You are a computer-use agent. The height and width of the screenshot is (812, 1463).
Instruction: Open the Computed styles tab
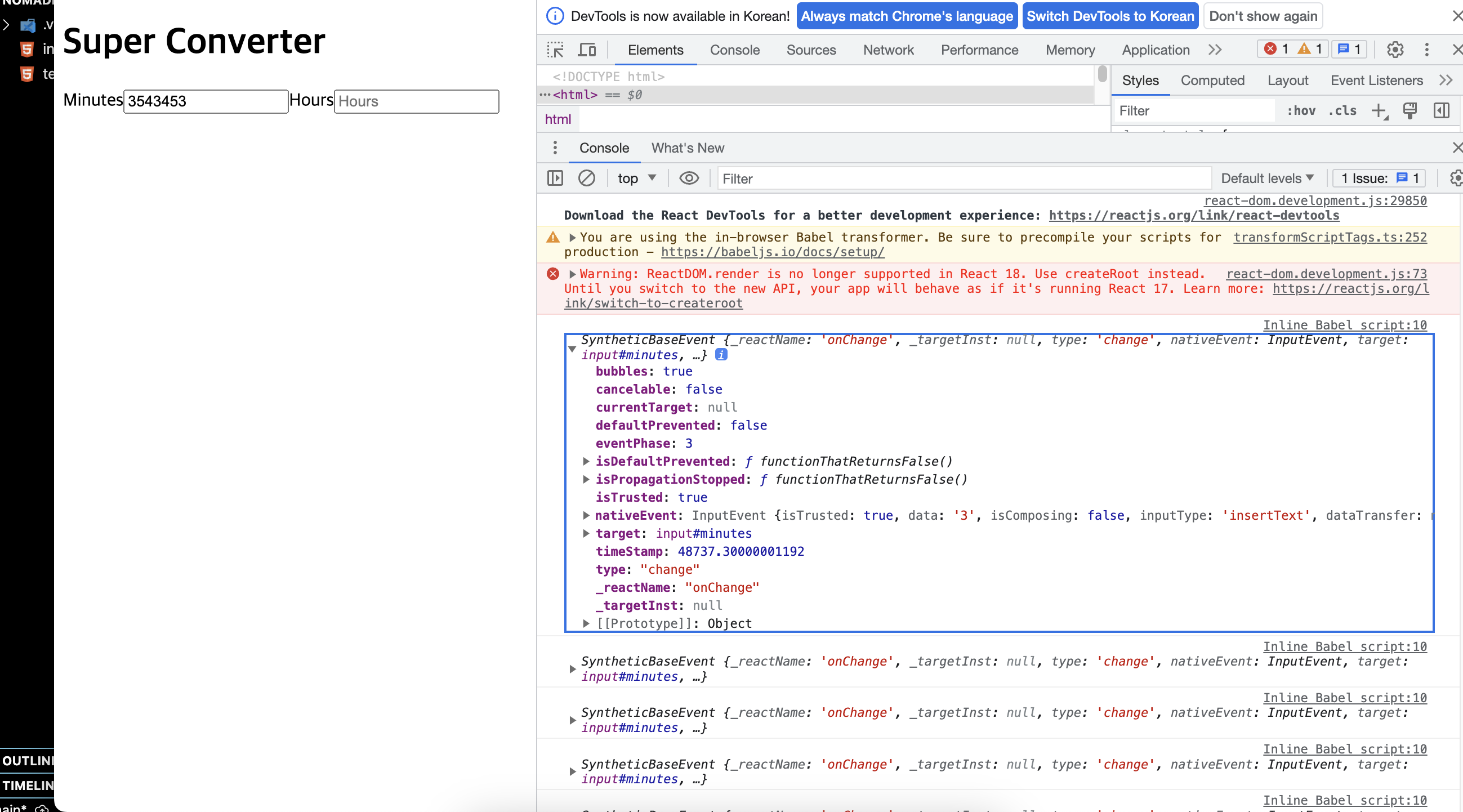click(1212, 81)
